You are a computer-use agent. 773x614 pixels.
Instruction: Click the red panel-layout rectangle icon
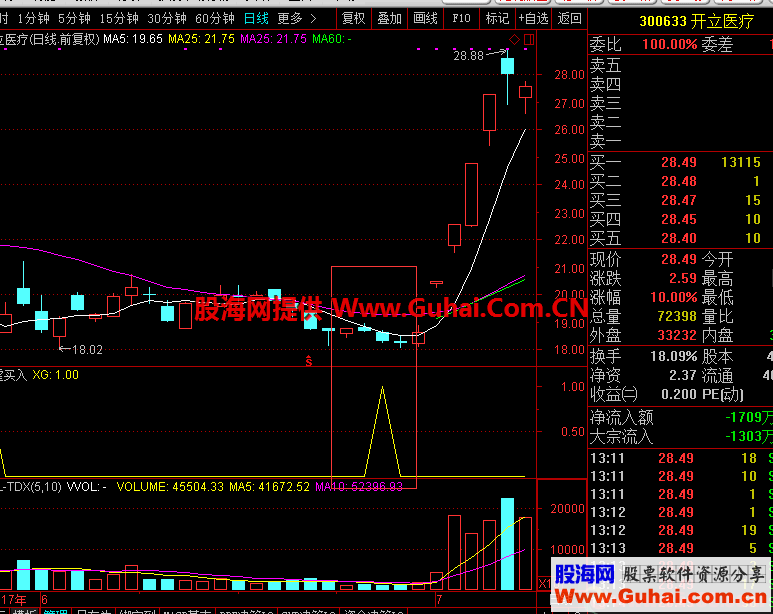tap(529, 39)
